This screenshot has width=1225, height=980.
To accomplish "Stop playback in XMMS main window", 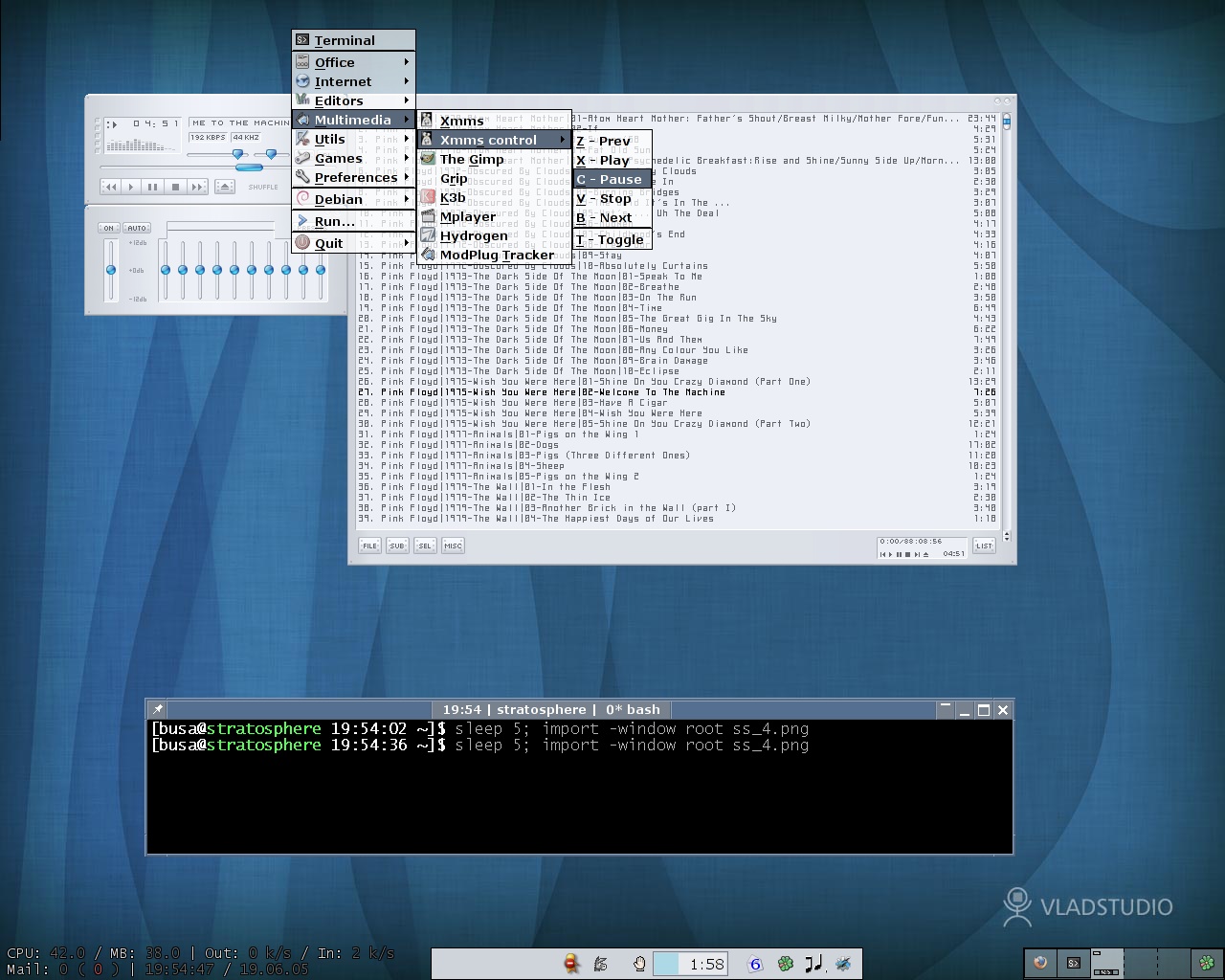I will tap(174, 187).
